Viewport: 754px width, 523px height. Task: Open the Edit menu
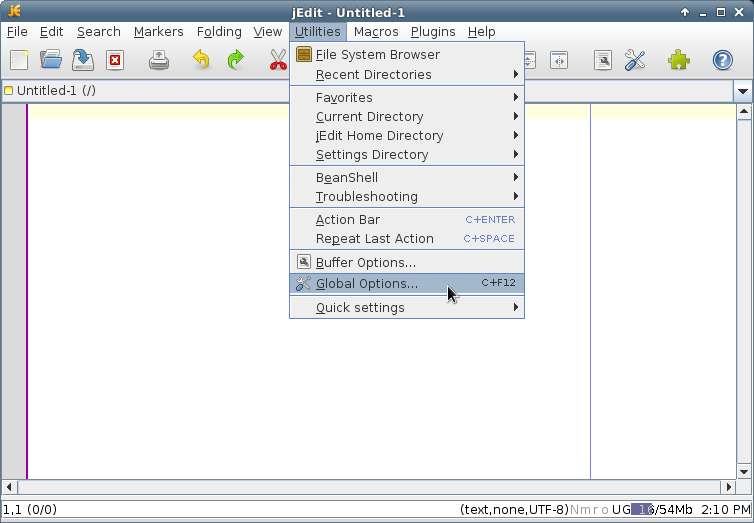(x=51, y=32)
